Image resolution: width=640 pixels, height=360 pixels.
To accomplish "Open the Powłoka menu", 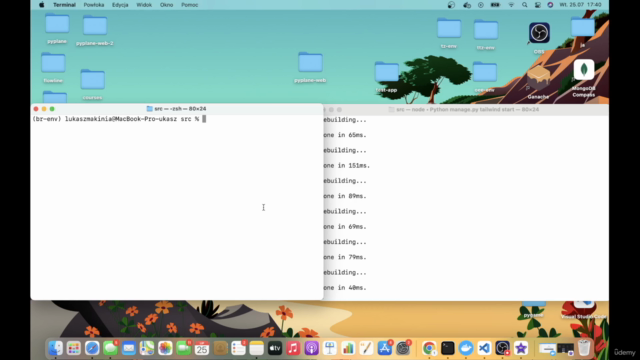I will coord(94,5).
